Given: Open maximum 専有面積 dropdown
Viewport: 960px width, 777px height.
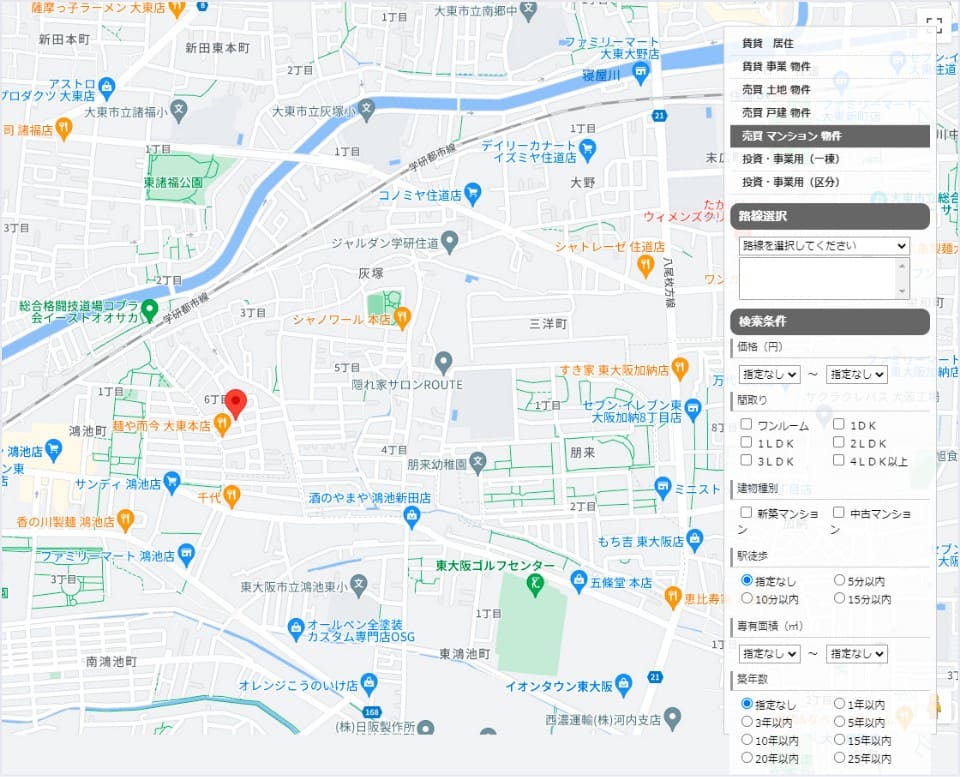Looking at the screenshot, I should point(857,654).
